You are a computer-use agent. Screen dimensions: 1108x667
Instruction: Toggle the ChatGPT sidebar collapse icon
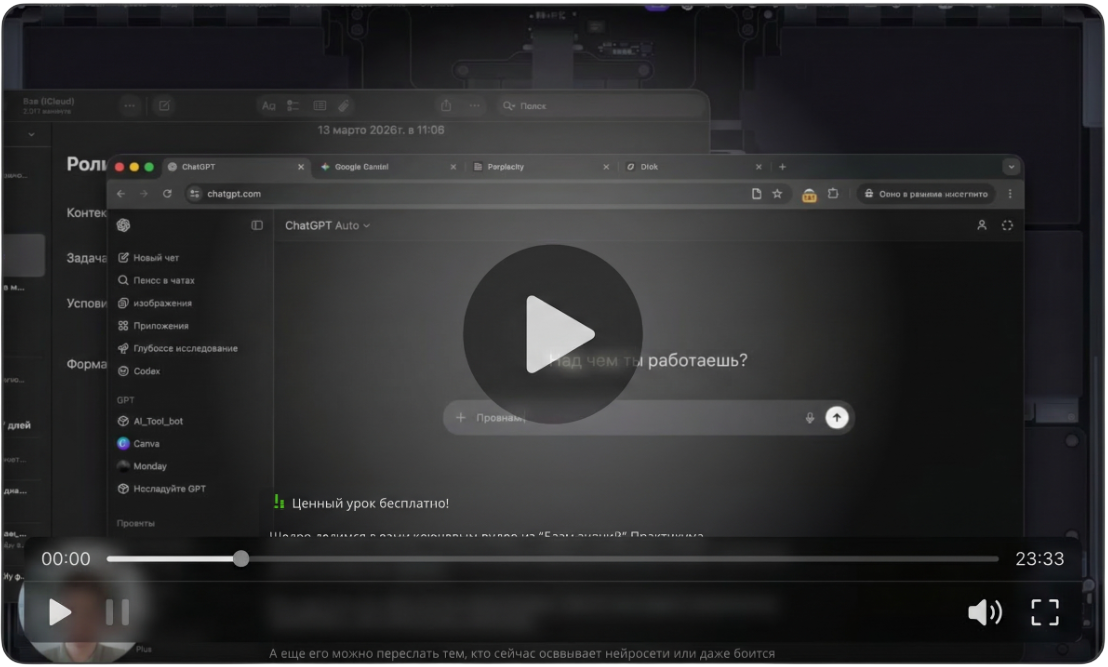pos(257,226)
